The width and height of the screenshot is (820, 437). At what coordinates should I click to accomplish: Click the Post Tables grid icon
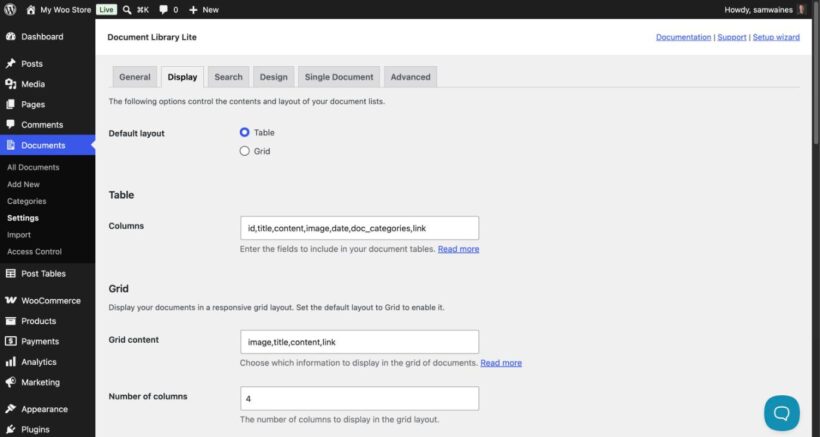[10, 273]
